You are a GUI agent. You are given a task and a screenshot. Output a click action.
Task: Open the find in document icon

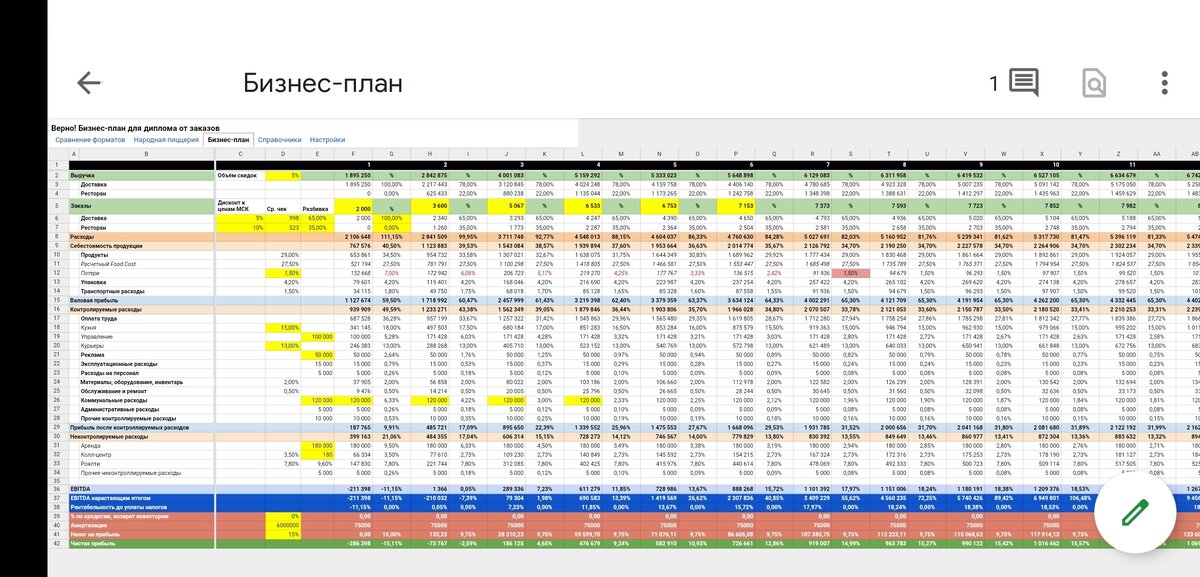pos(1094,83)
